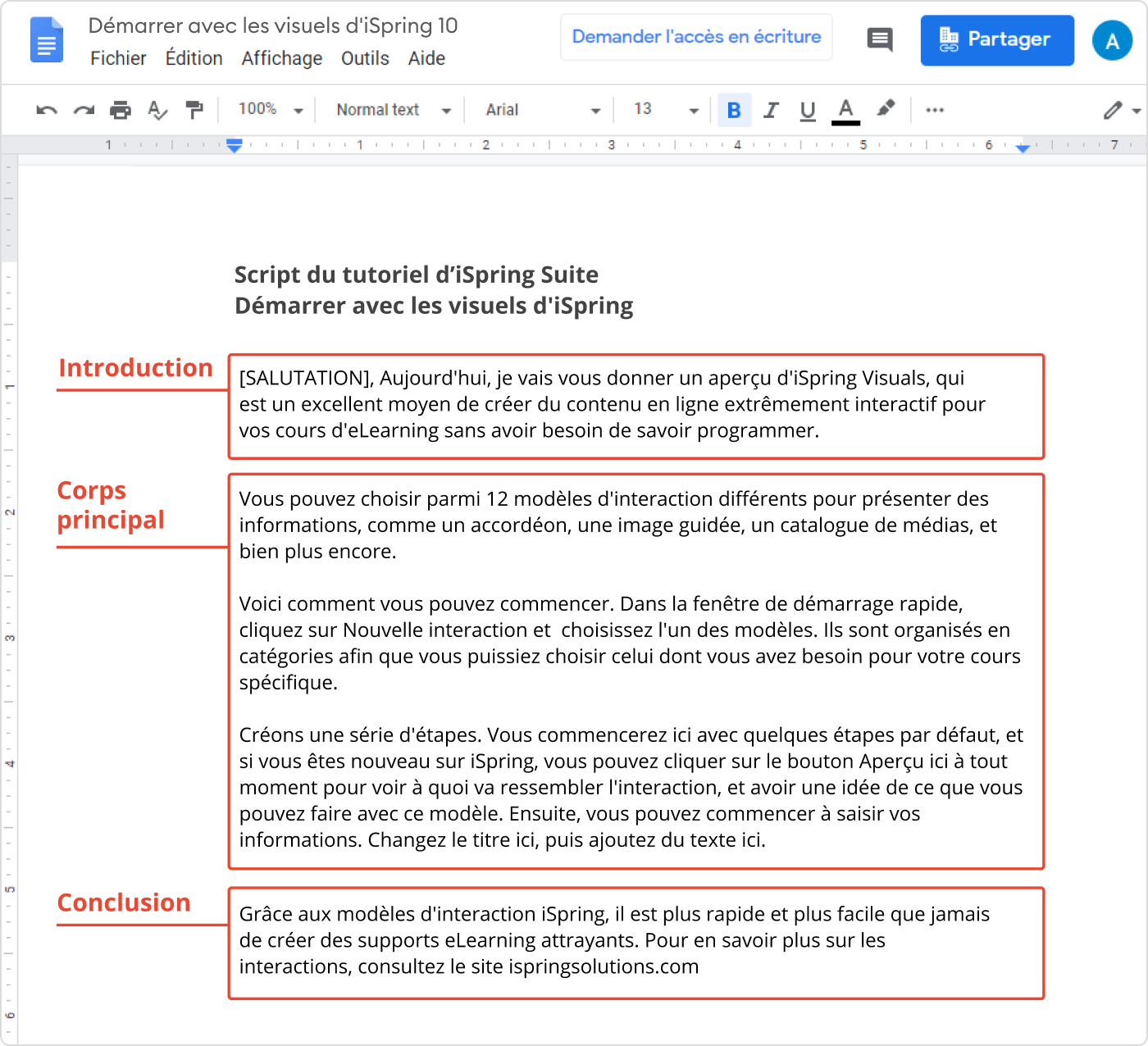Click paragraph starting Grâce aux modèles d'interaction

click(614, 940)
